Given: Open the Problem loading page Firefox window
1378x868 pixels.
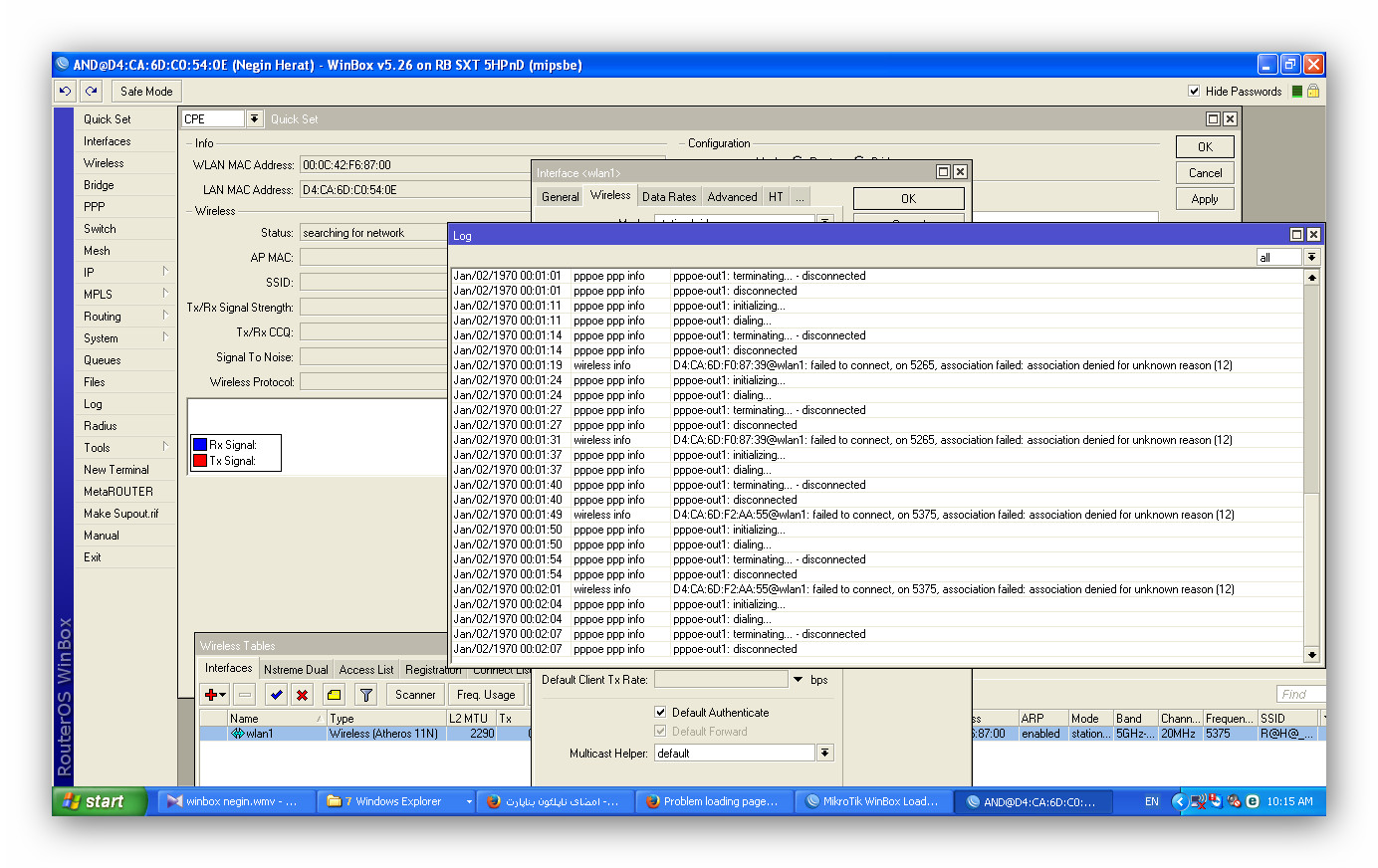Looking at the screenshot, I should pyautogui.click(x=716, y=801).
